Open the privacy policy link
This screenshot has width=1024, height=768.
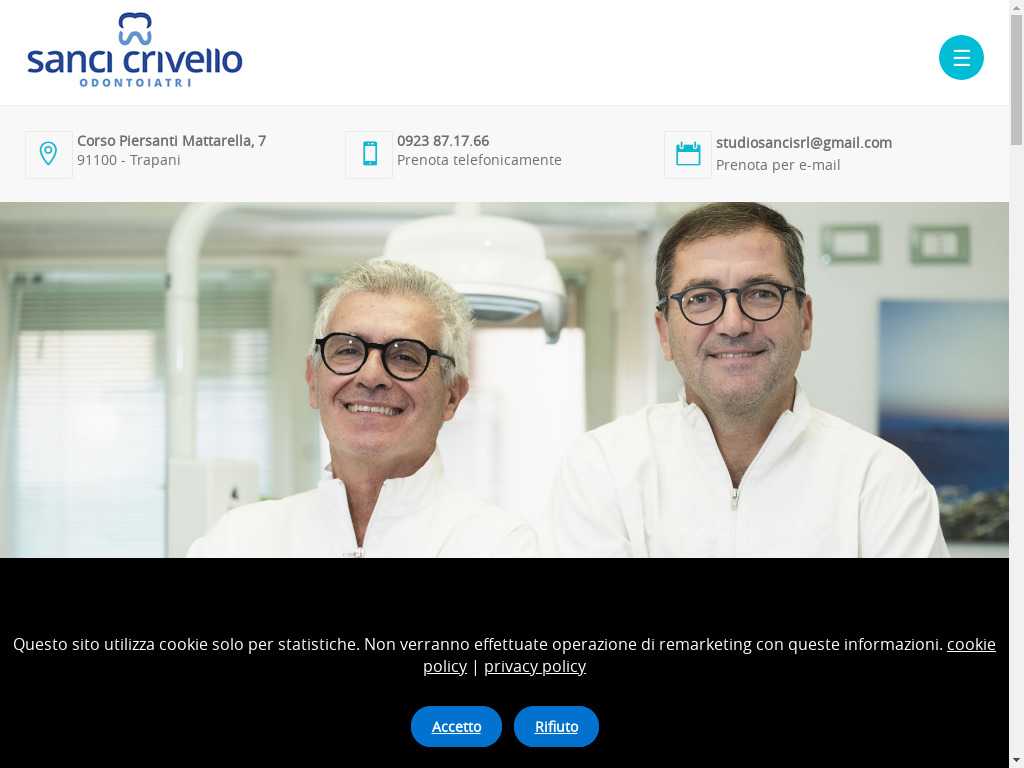point(534,666)
